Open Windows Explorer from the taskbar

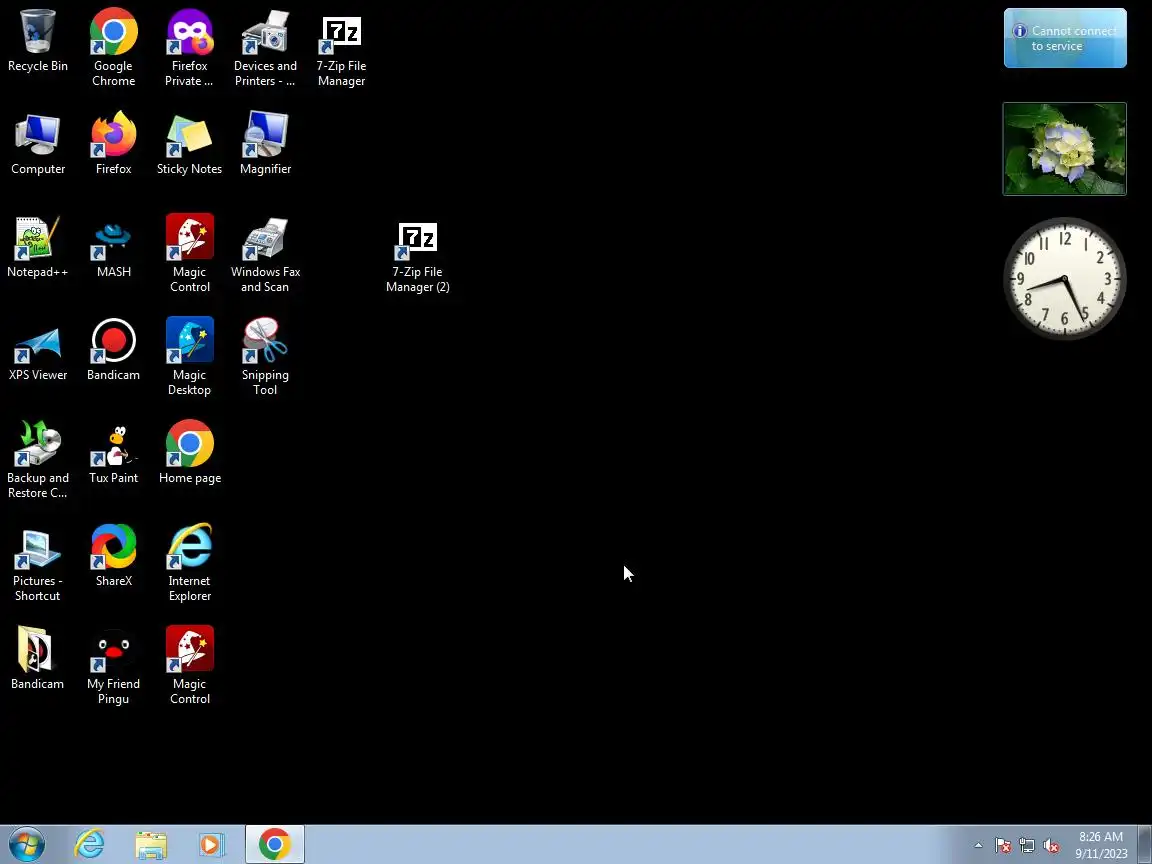[x=151, y=844]
